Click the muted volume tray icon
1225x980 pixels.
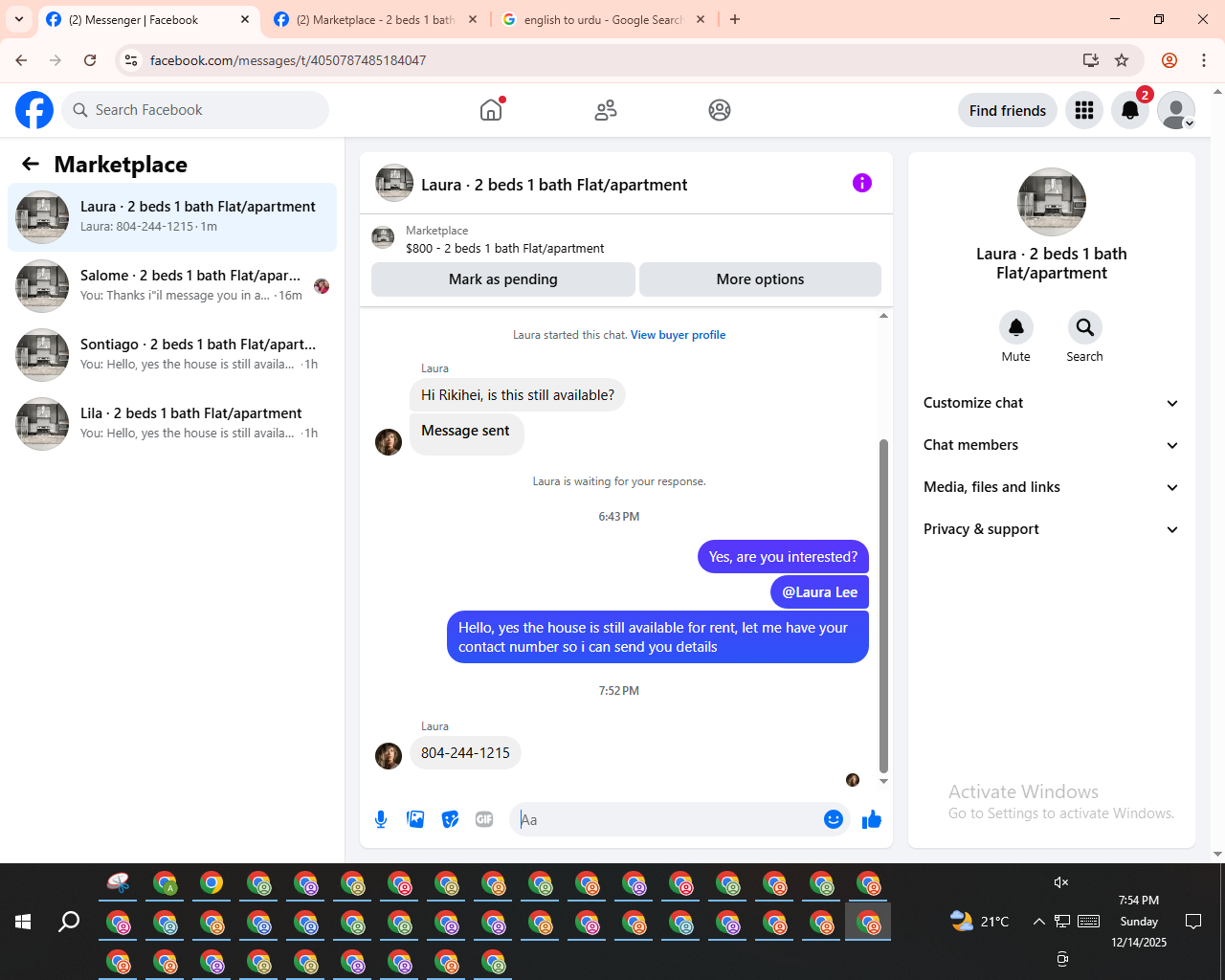[1061, 882]
